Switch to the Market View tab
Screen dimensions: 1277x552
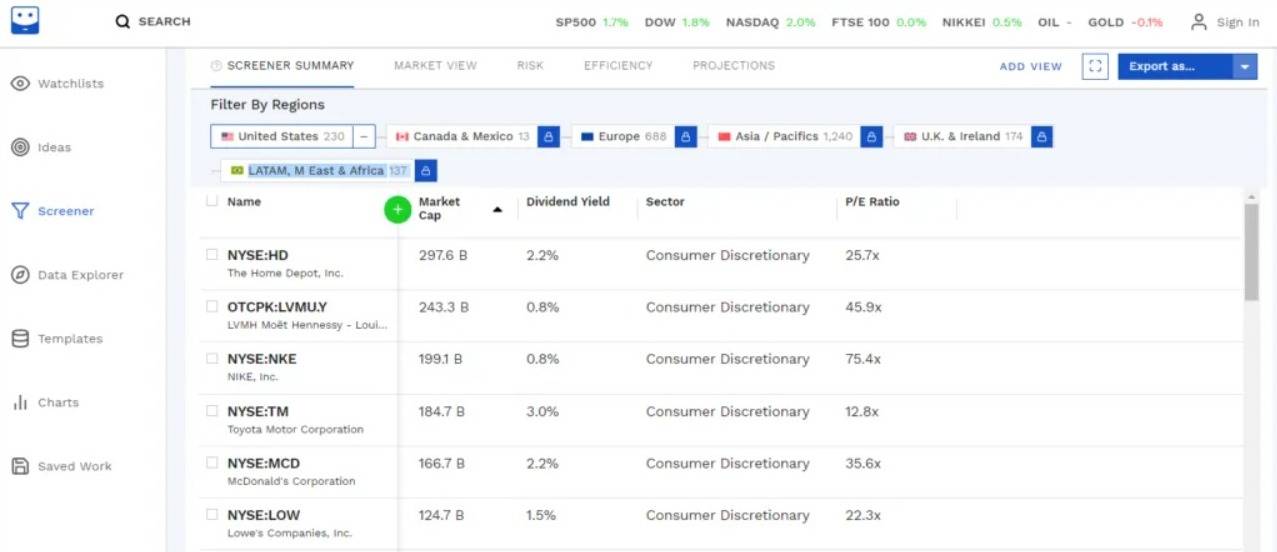(435, 66)
